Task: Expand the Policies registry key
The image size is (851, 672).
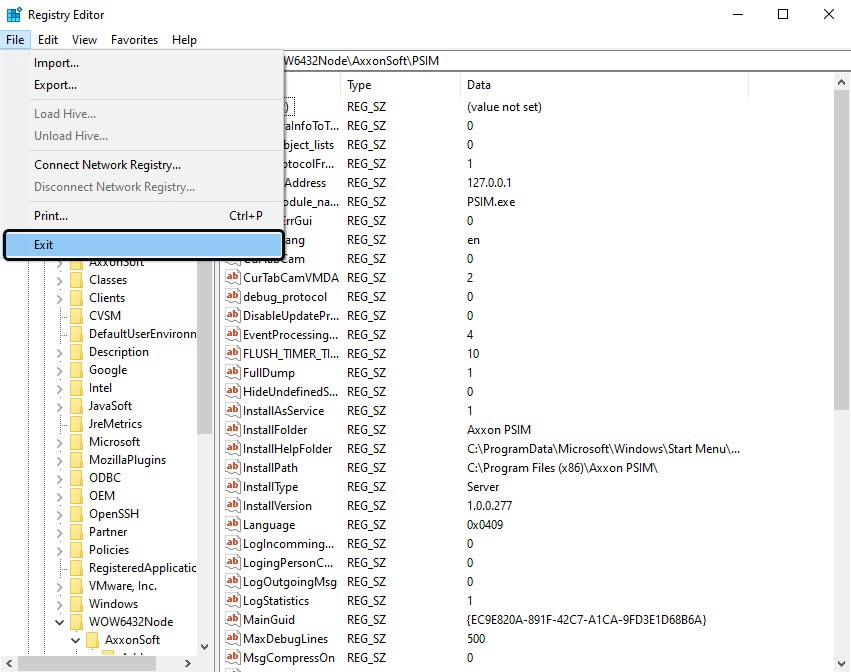Action: click(60, 550)
